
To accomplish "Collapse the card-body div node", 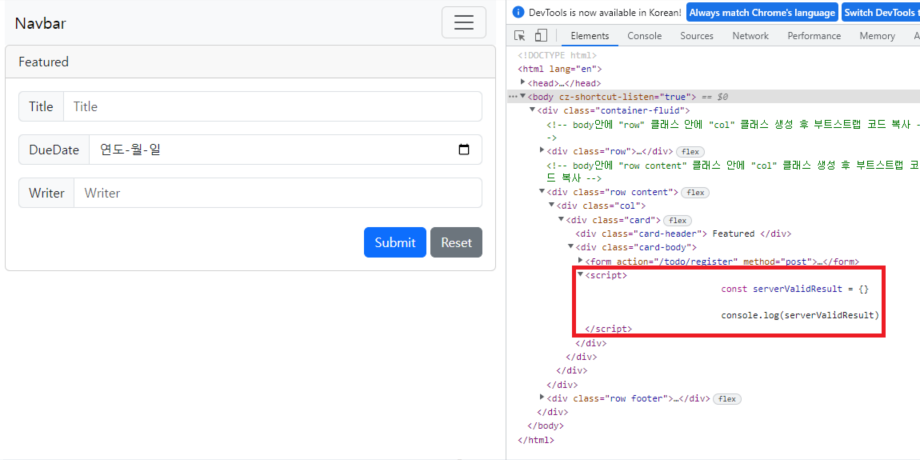I will (570, 247).
